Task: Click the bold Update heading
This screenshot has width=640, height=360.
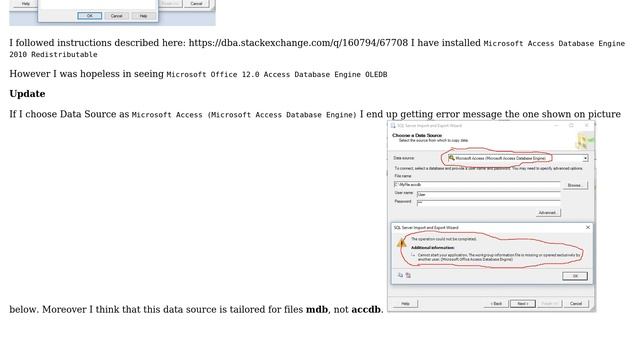Action: click(27, 94)
